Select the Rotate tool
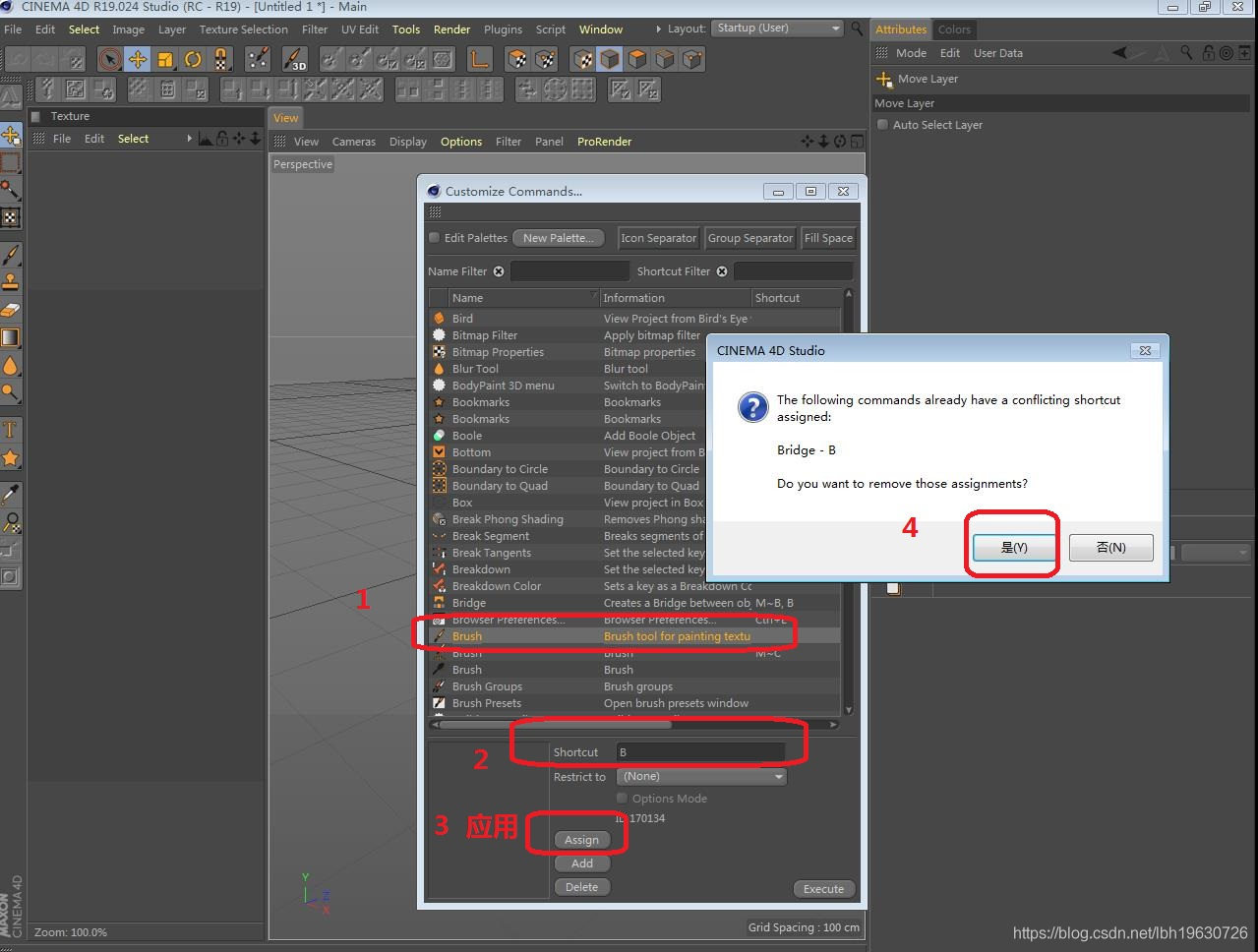 (193, 60)
